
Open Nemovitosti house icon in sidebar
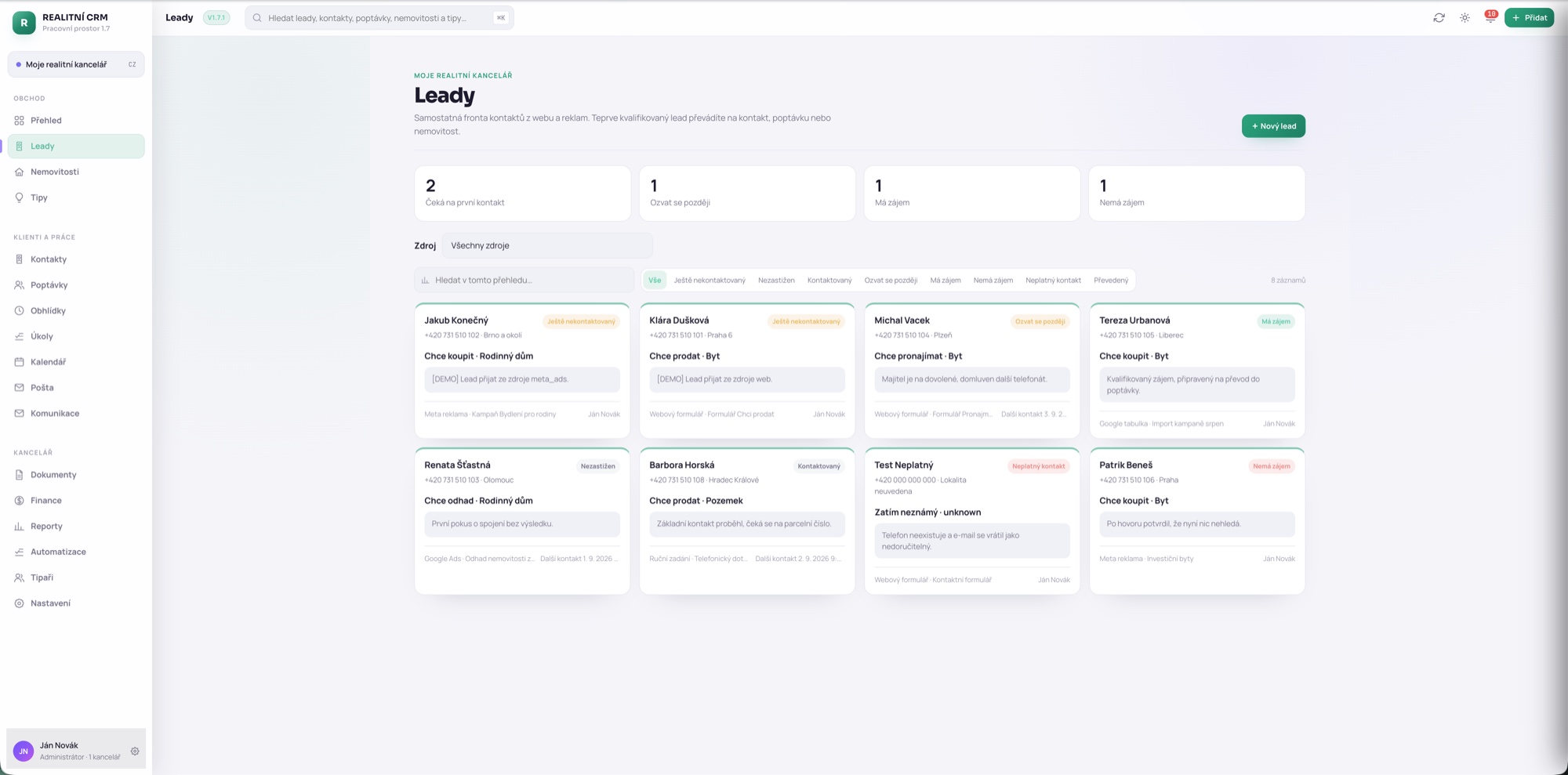[x=20, y=172]
